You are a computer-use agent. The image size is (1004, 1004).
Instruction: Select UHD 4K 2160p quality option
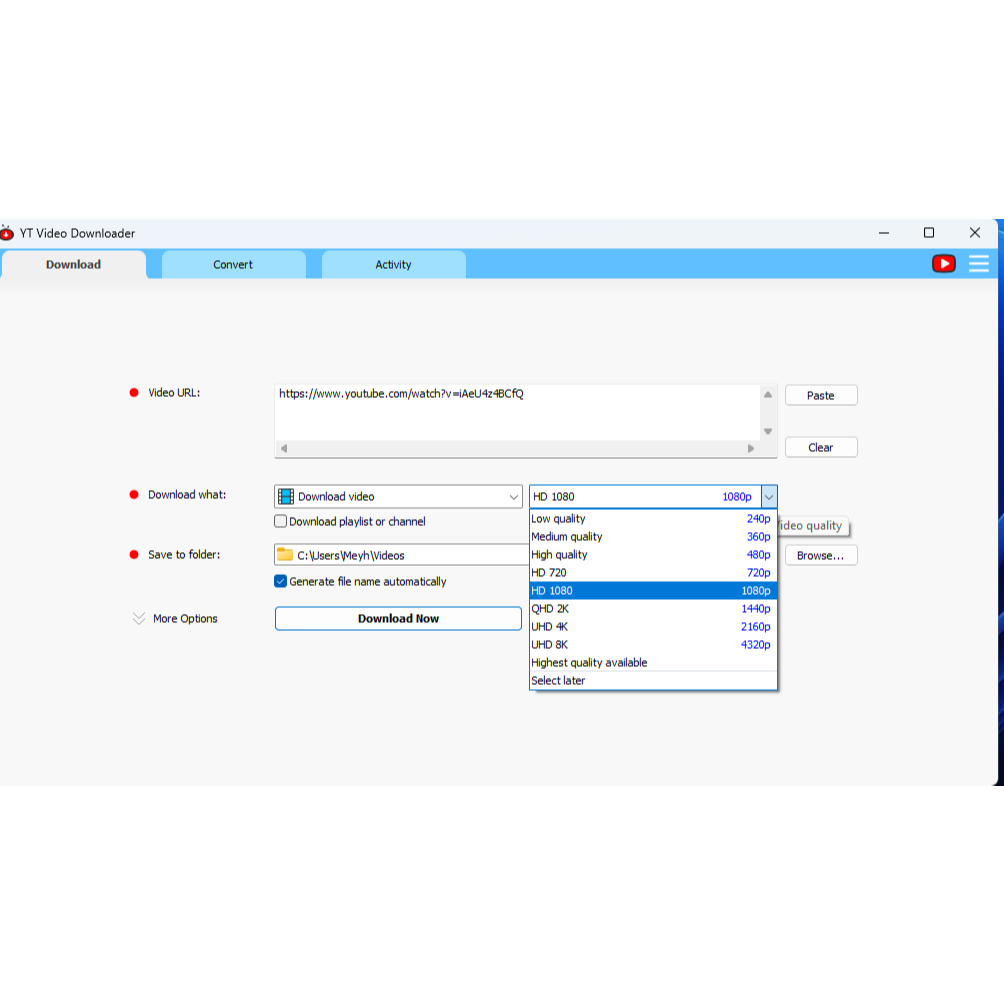pos(652,627)
